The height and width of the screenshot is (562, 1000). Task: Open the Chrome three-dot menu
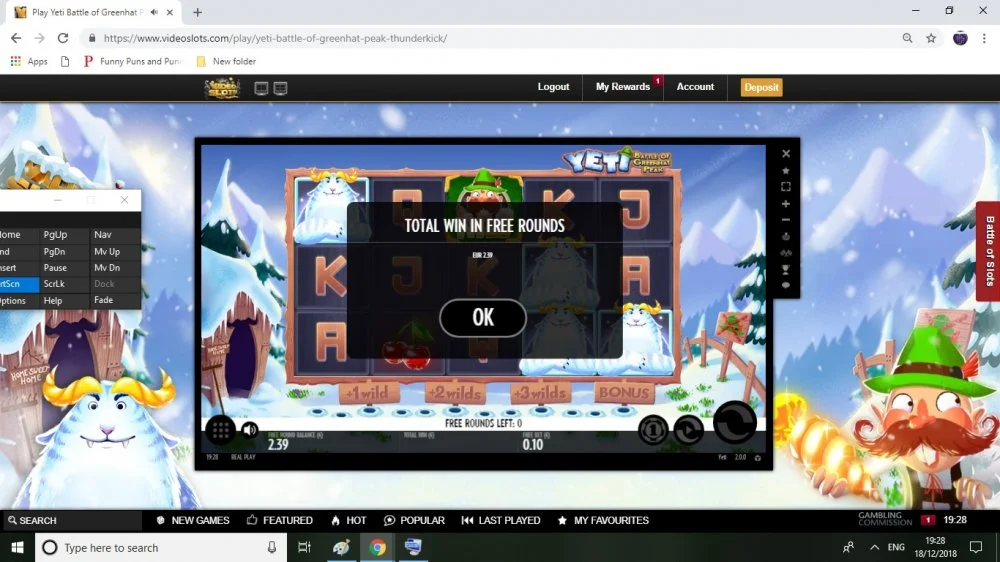(x=984, y=38)
